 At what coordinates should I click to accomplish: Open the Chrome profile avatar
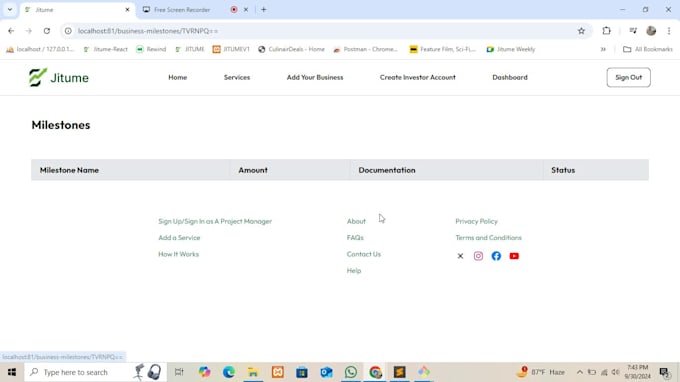pyautogui.click(x=651, y=31)
